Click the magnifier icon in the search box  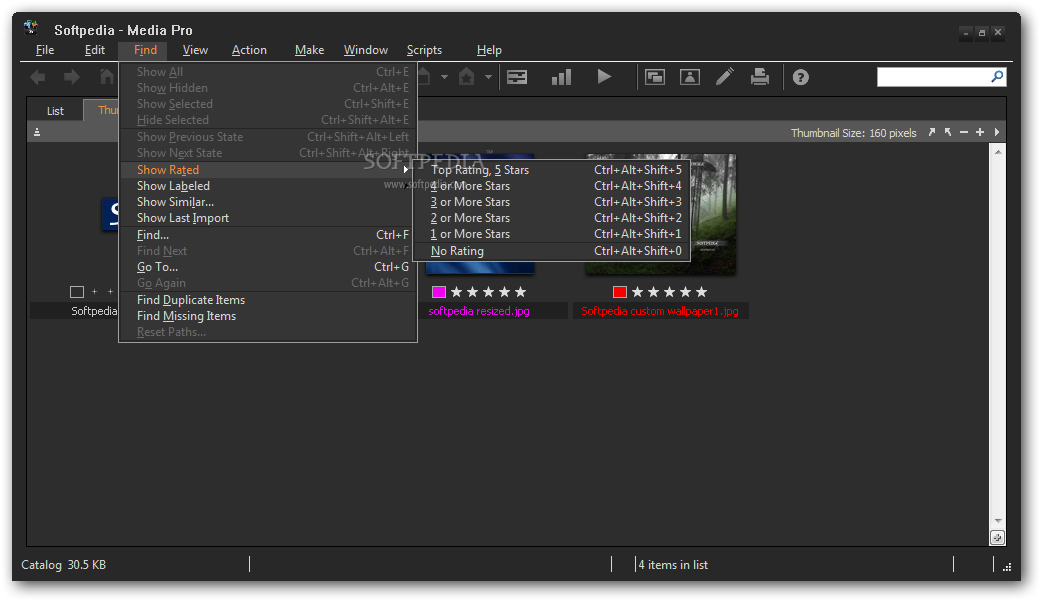coord(997,77)
